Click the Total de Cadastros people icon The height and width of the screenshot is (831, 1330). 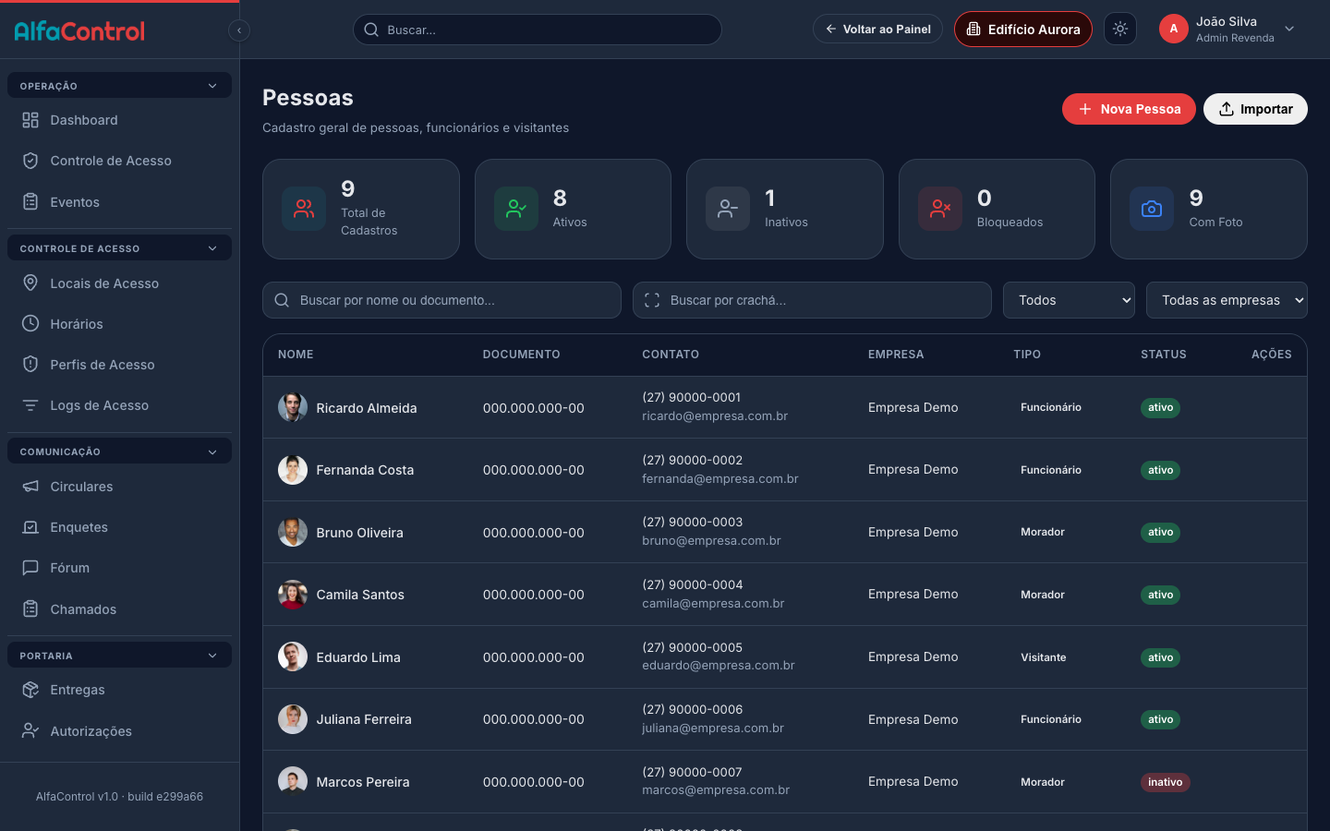pyautogui.click(x=304, y=209)
